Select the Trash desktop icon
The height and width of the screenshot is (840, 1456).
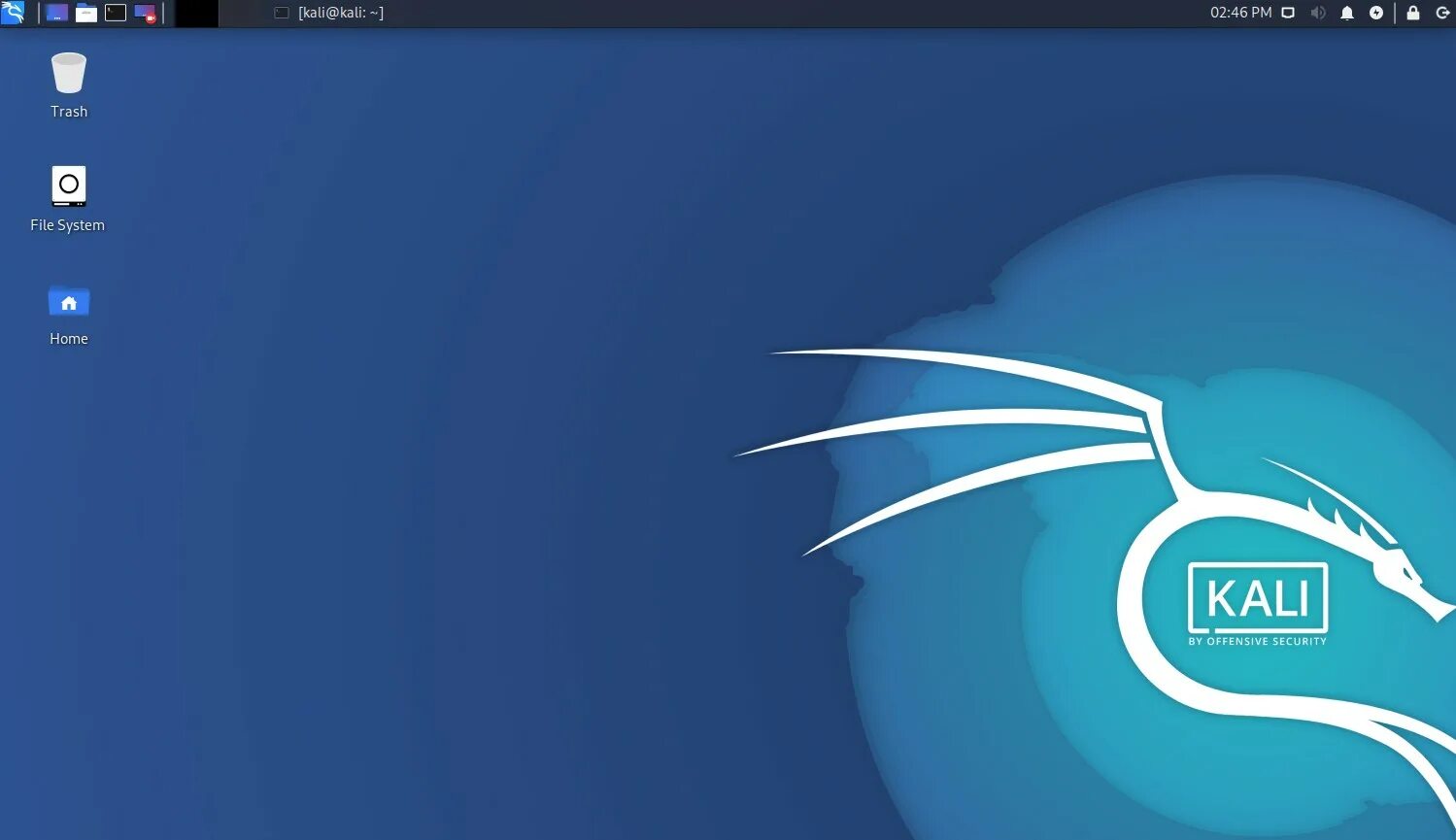(69, 73)
